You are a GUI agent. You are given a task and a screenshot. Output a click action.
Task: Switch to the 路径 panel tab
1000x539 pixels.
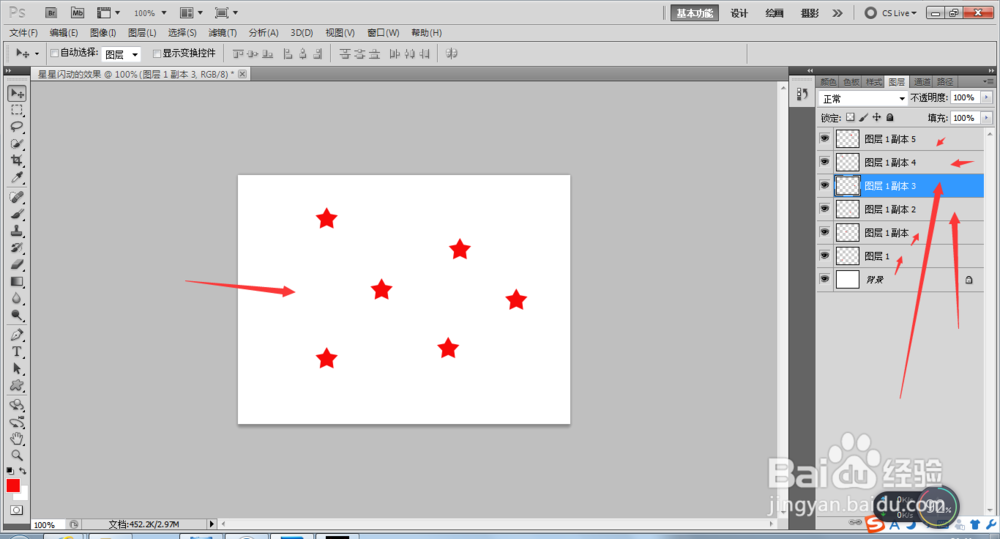945,82
